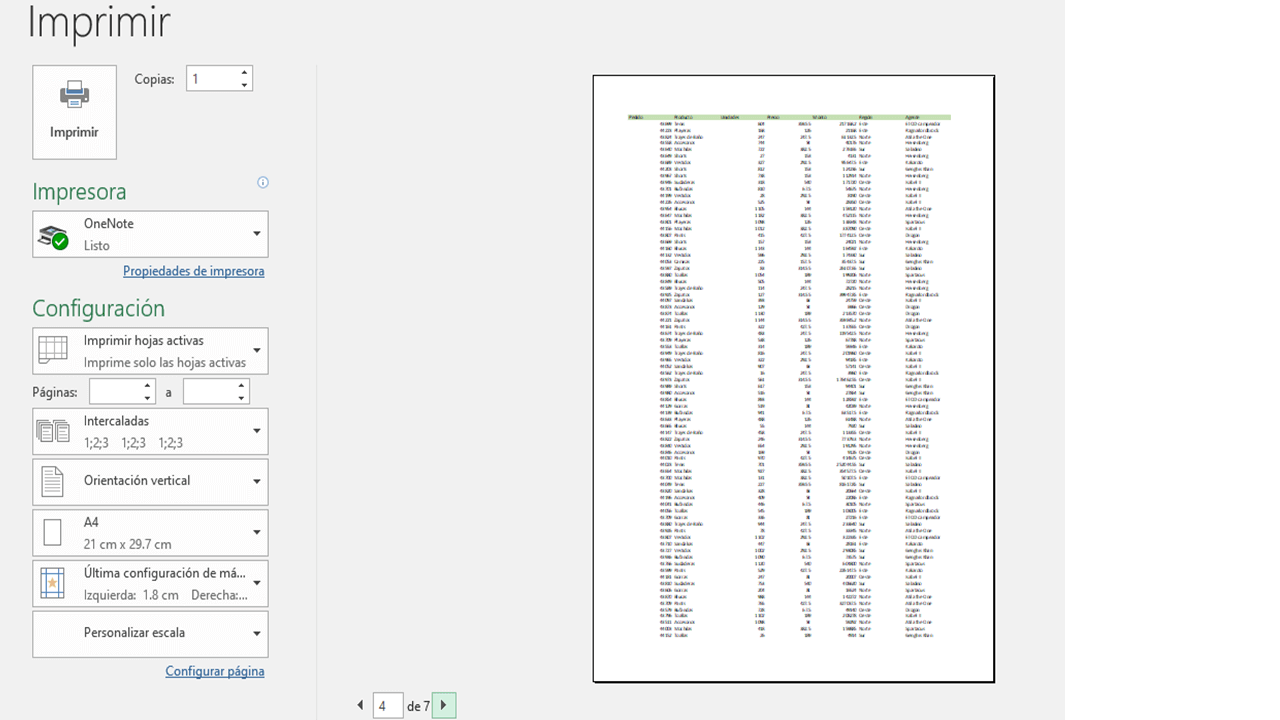Open the Impresora selection dropdown
Screen dimensions: 1280x720
click(256, 233)
